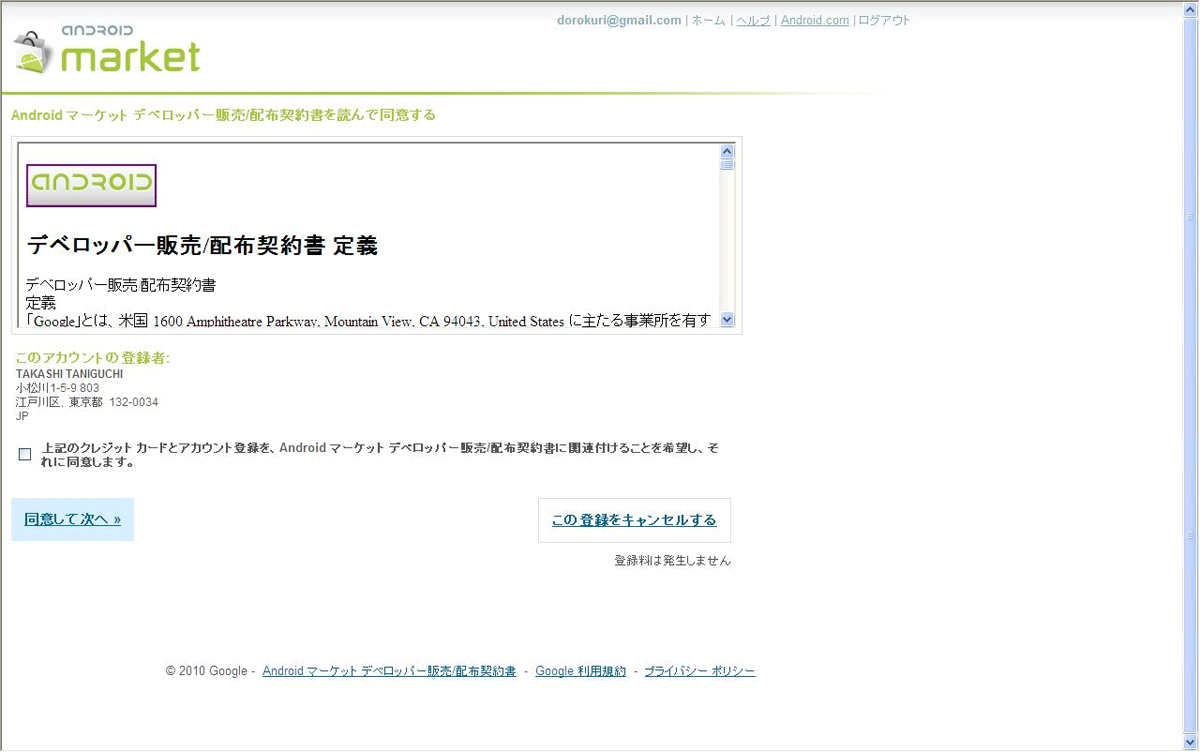Click the Android Market logo
This screenshot has height=752, width=1200.
106,50
